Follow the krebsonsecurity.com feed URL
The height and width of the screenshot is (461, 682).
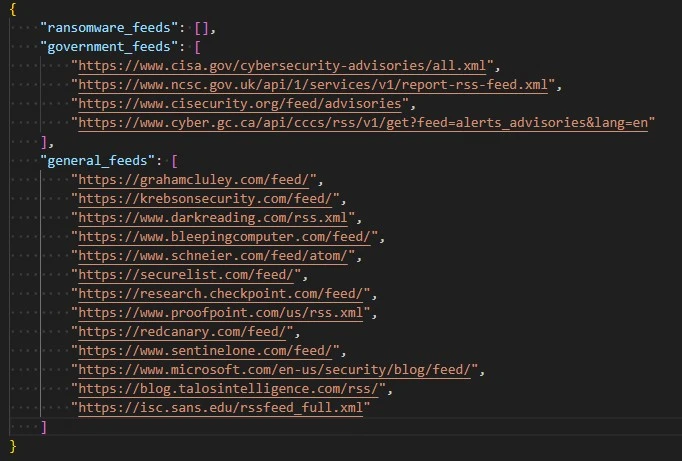coord(205,199)
